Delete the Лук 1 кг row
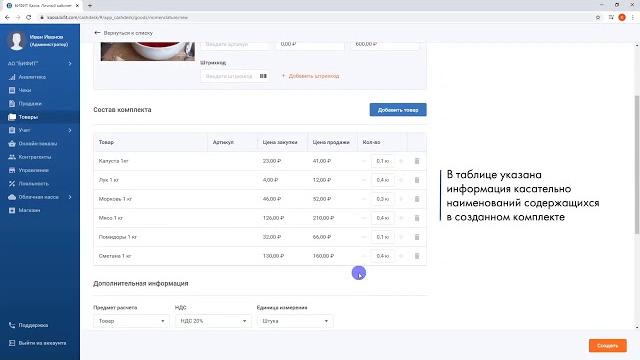Viewport: 640px width, 360px height. point(417,180)
